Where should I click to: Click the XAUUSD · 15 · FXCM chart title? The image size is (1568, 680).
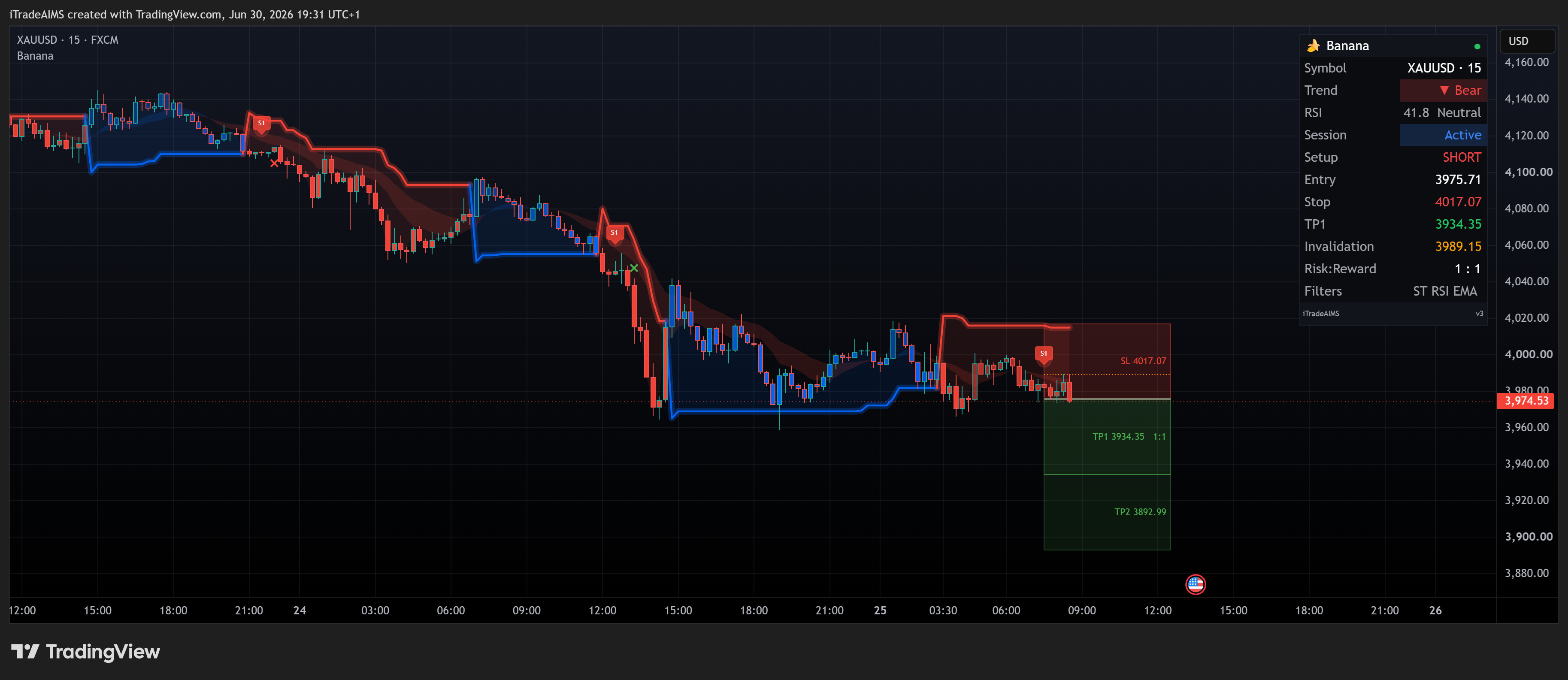point(67,39)
